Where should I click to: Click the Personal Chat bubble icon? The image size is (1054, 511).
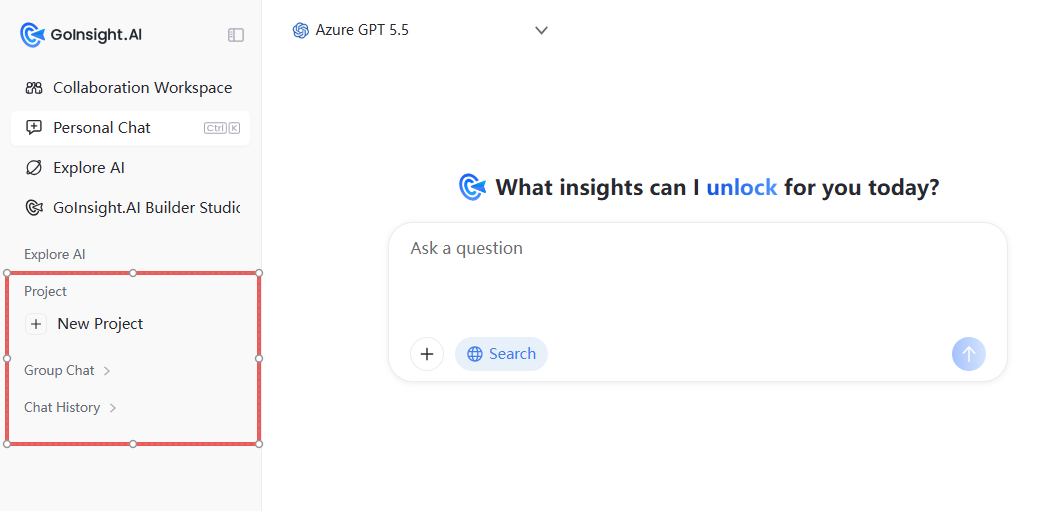(x=34, y=128)
